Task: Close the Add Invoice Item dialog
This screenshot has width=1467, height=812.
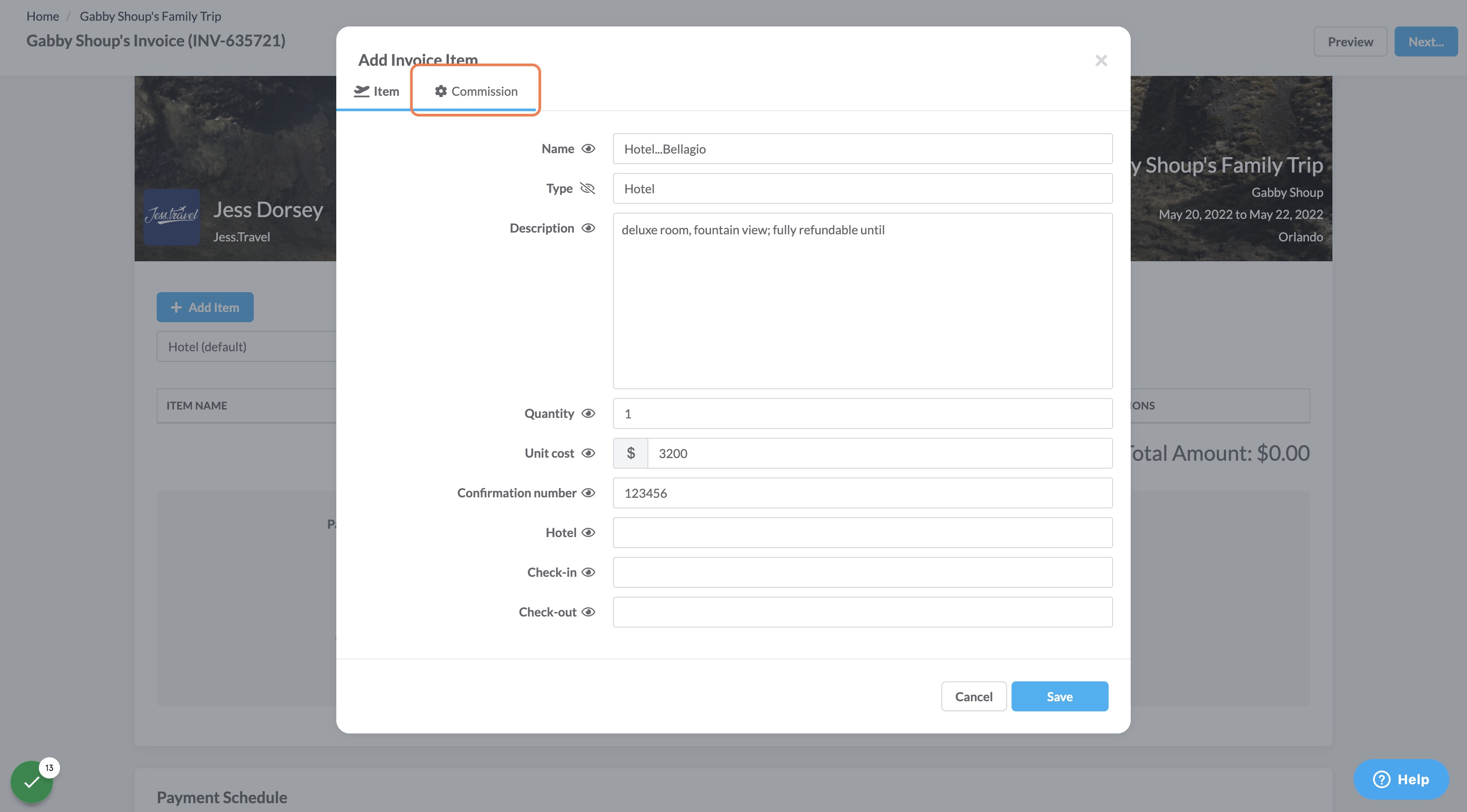Action: (1101, 60)
